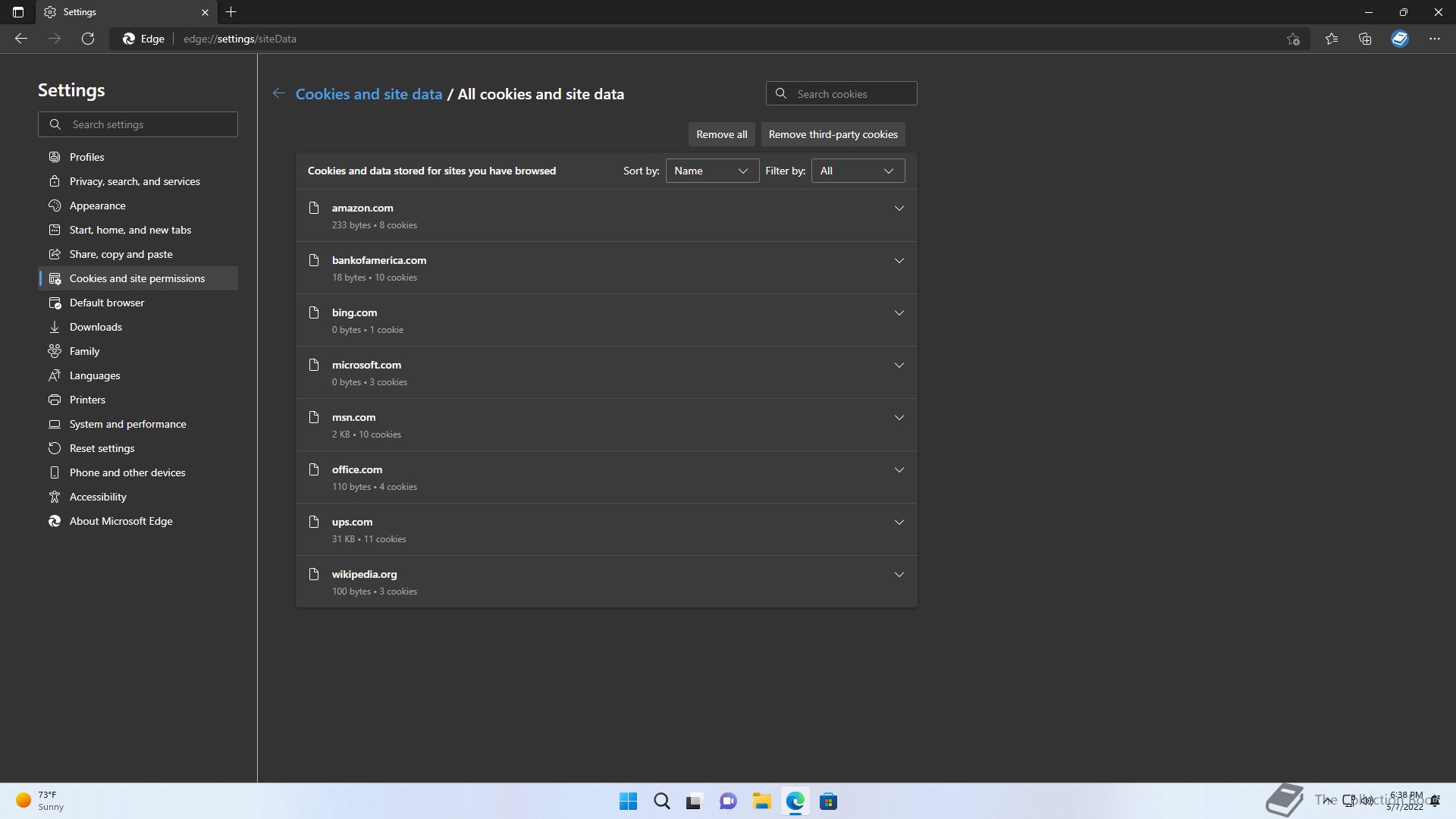Click the browser back arrow

click(21, 39)
